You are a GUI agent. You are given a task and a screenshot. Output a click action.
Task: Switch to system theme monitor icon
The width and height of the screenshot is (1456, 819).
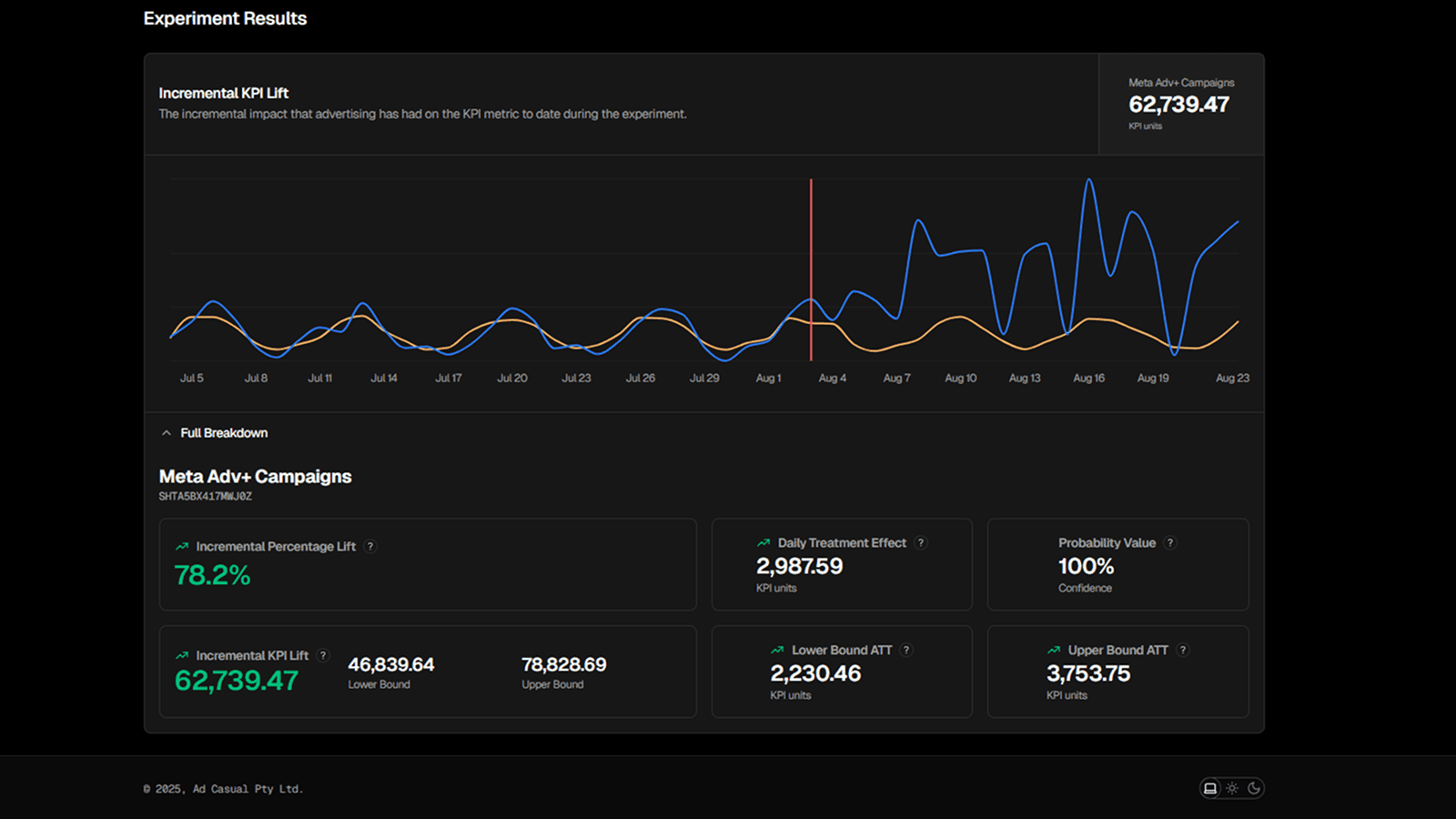click(x=1210, y=788)
